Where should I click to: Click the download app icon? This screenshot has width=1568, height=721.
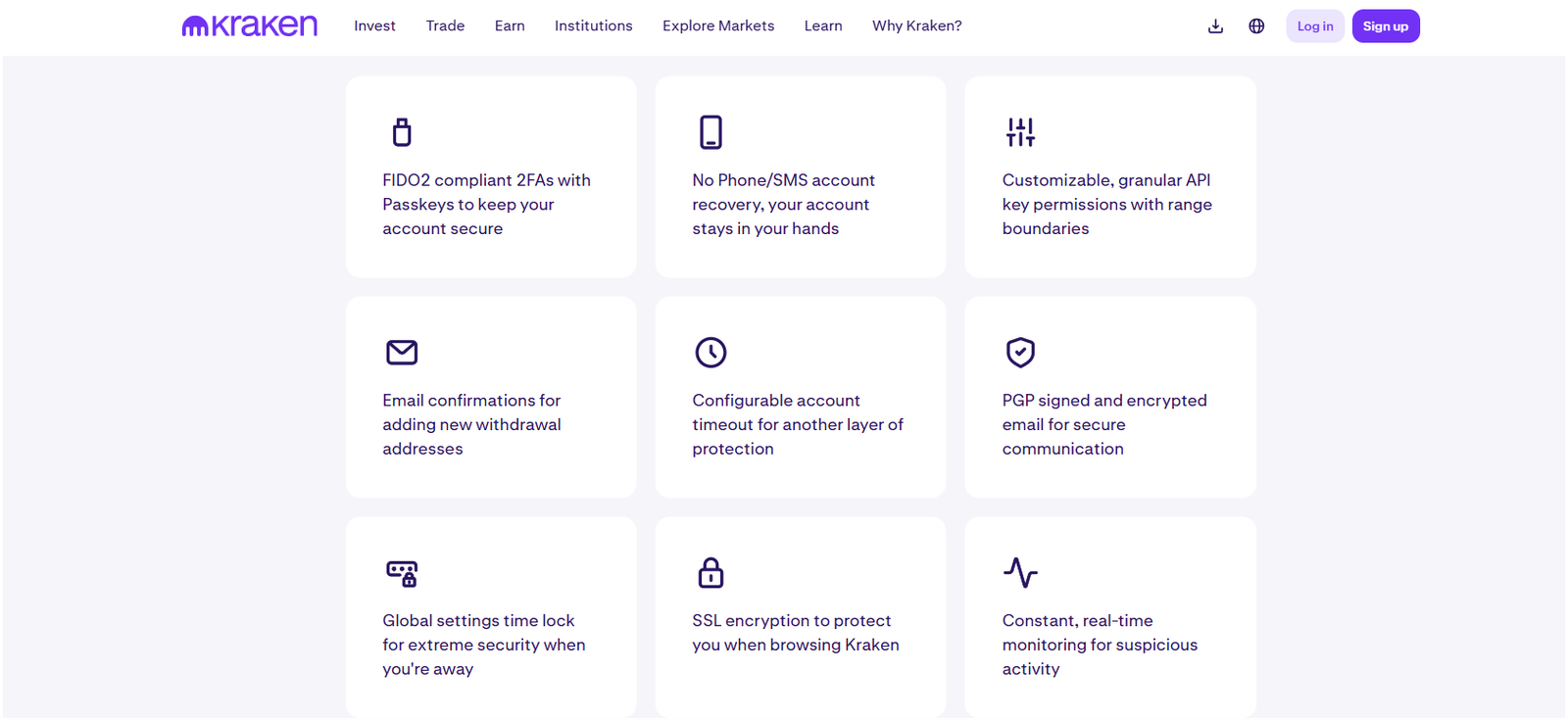pos(1215,26)
